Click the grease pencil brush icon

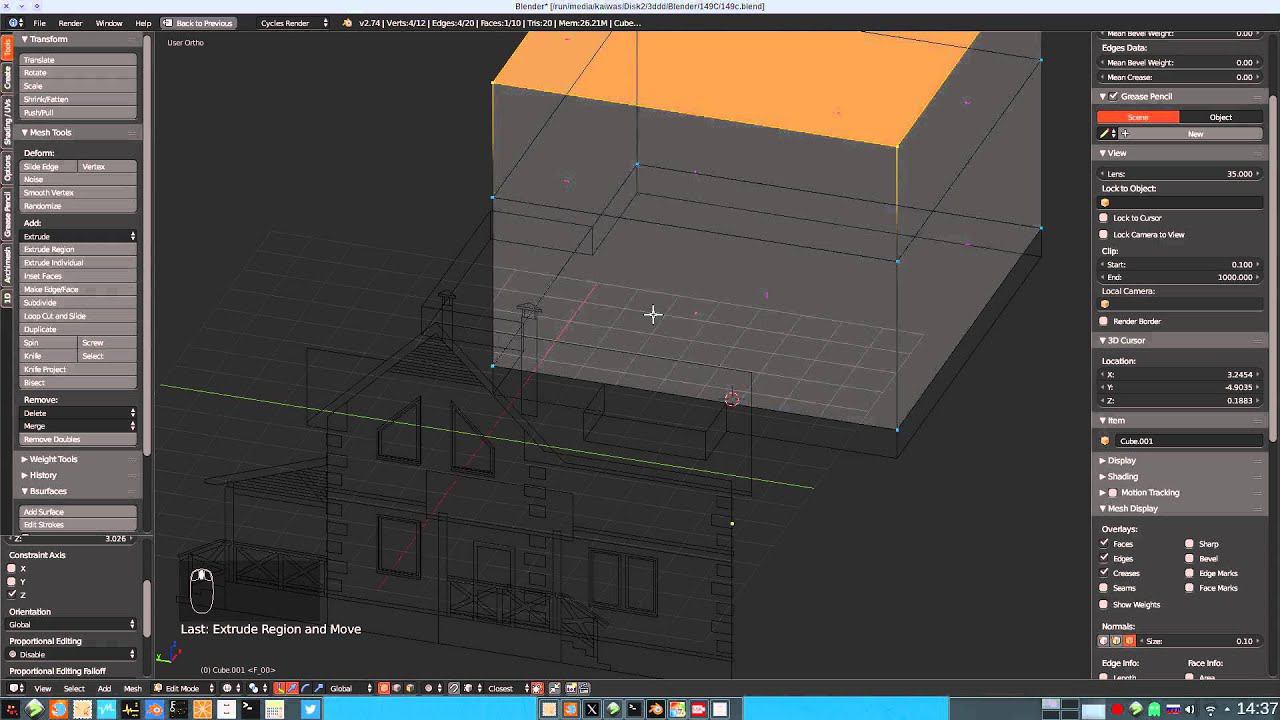[1105, 133]
